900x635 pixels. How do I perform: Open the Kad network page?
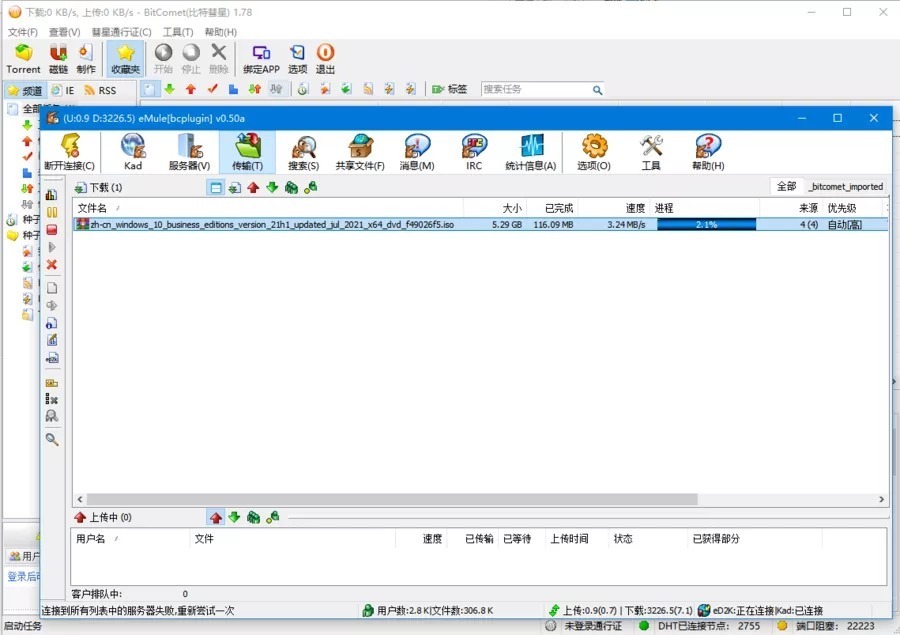[x=133, y=152]
